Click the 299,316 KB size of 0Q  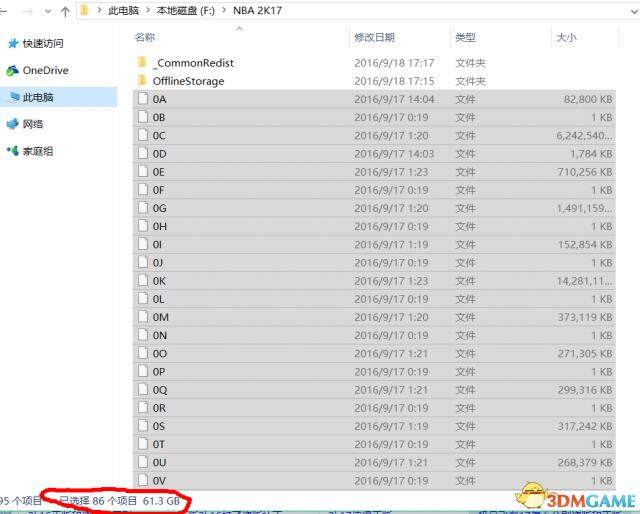pos(585,390)
